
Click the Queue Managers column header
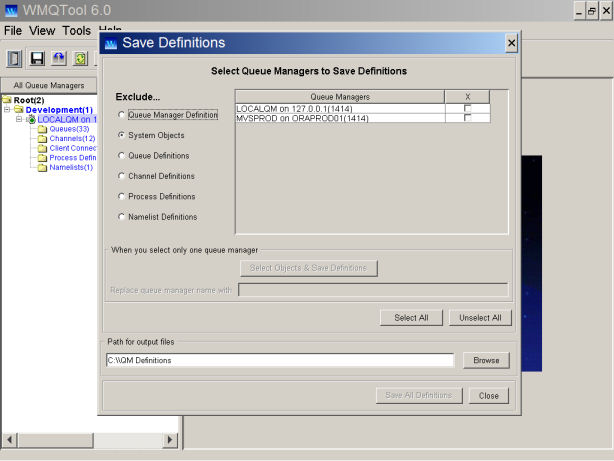tap(340, 97)
